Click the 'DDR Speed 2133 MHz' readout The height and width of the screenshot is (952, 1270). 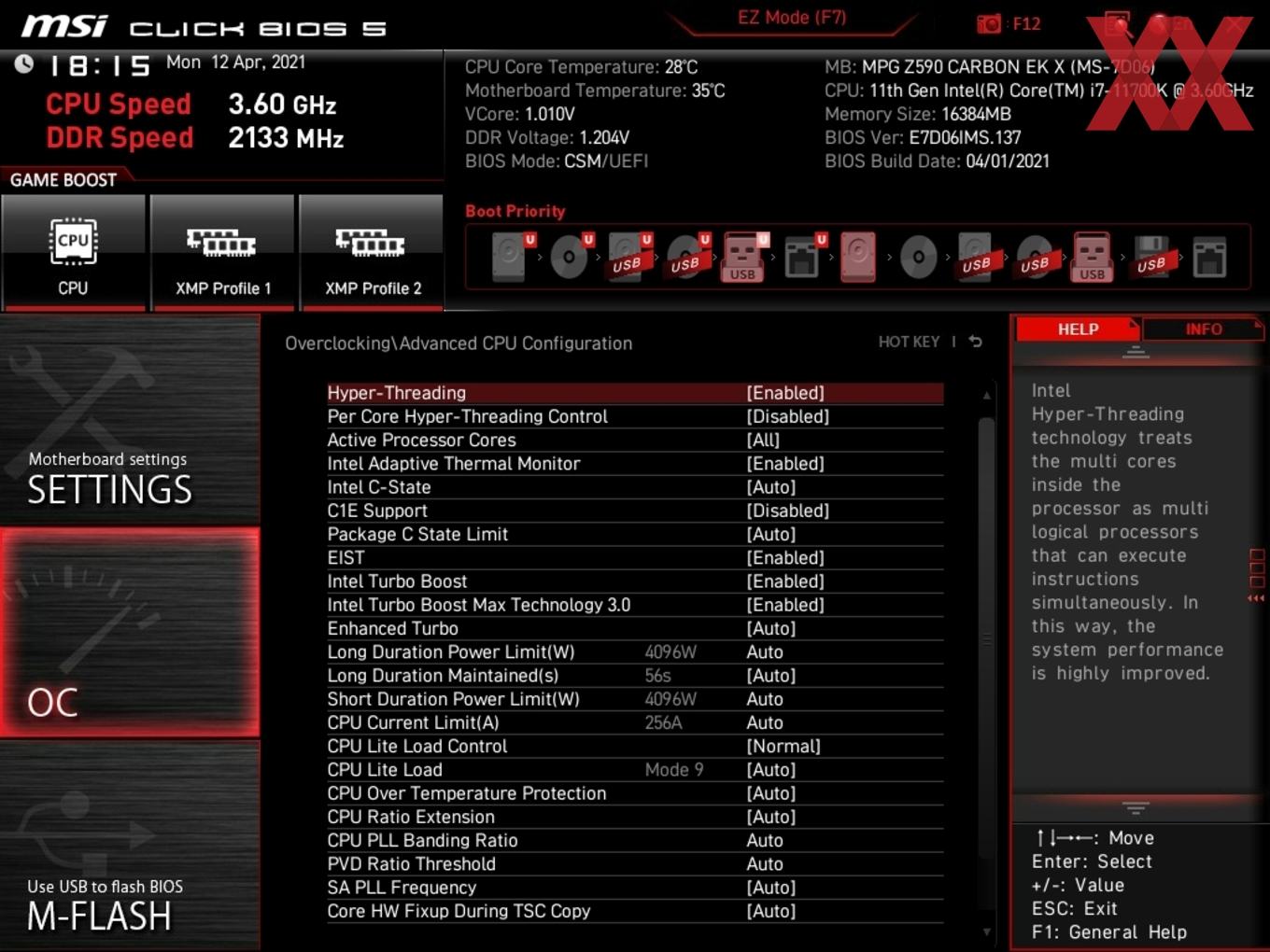195,137
